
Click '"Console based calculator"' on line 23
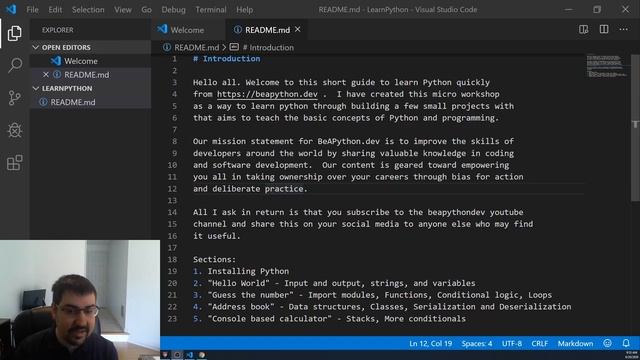point(269,318)
